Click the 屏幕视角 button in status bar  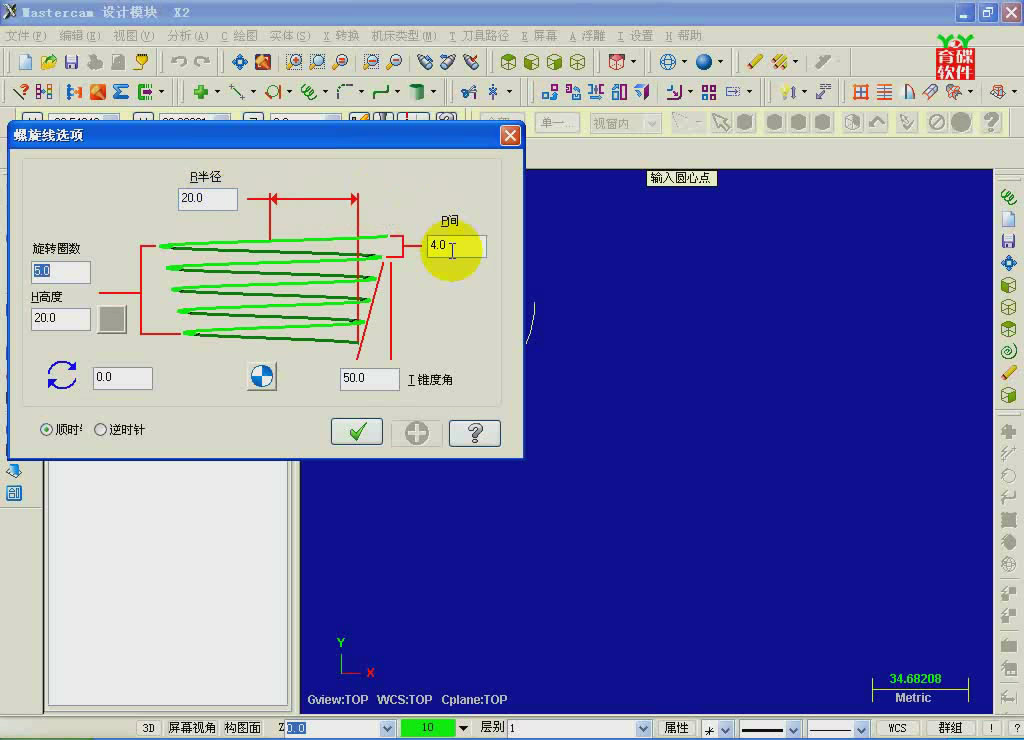click(191, 728)
